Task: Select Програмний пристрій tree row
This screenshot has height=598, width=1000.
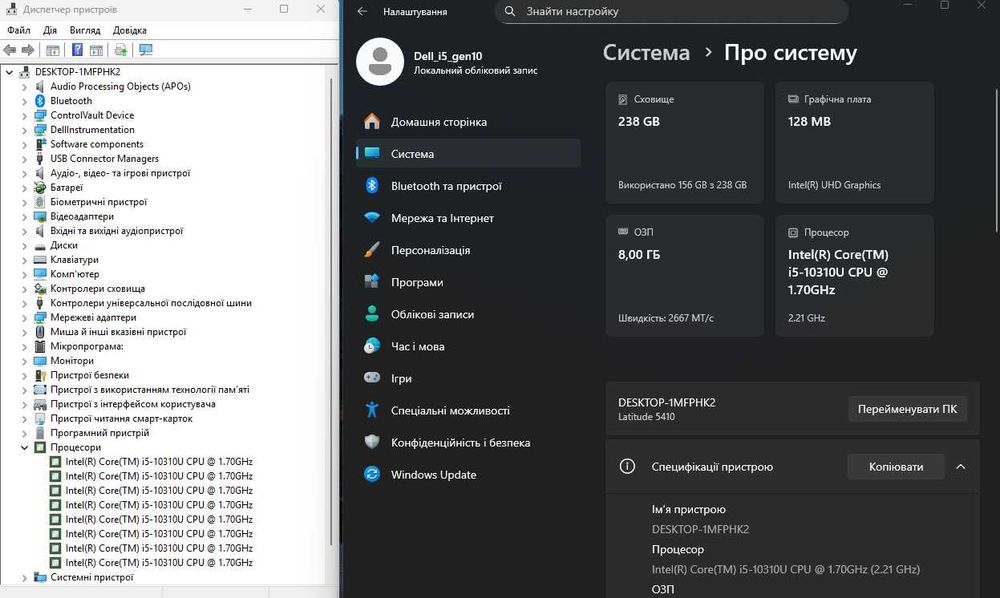Action: pos(99,433)
